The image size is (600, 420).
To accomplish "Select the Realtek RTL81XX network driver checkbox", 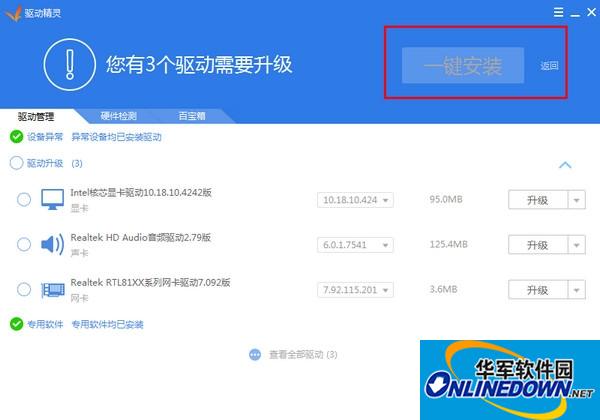I will 24,289.
